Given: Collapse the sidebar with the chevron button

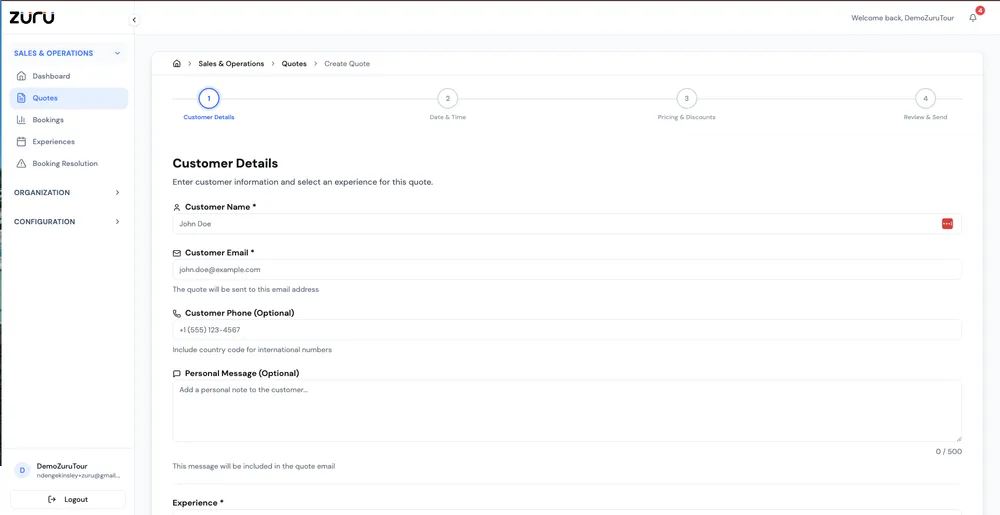Looking at the screenshot, I should click(134, 20).
